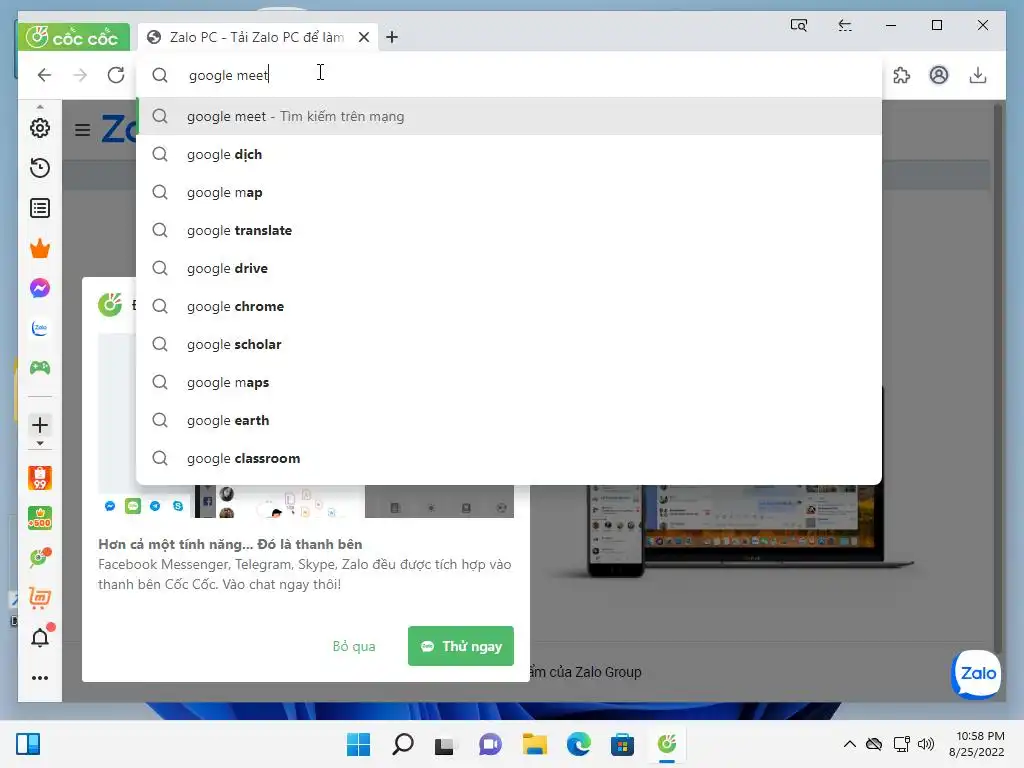Open Windows taskbar search
The width and height of the screenshot is (1024, 768).
tap(402, 744)
